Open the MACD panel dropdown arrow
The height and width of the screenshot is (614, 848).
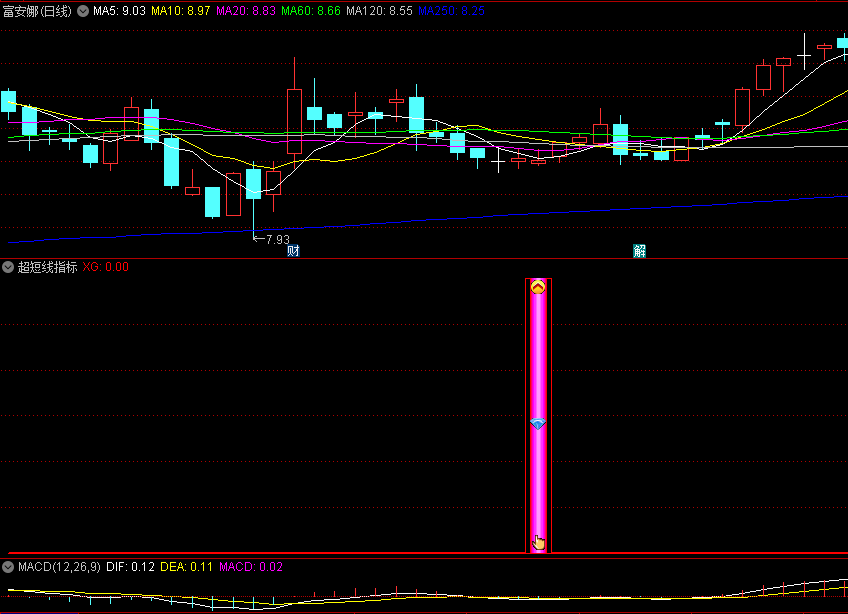pyautogui.click(x=8, y=567)
